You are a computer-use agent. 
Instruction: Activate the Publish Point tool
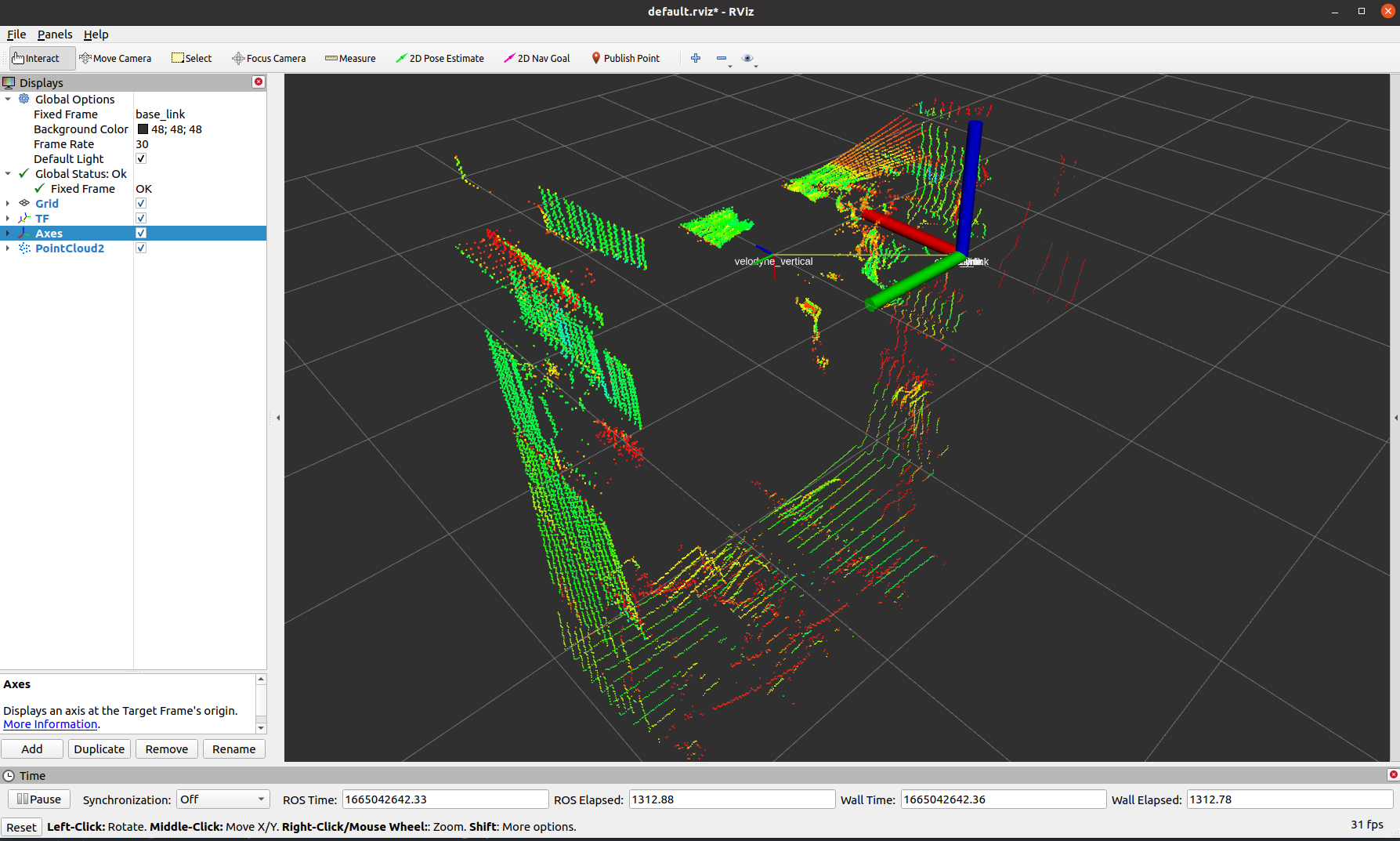coord(625,58)
